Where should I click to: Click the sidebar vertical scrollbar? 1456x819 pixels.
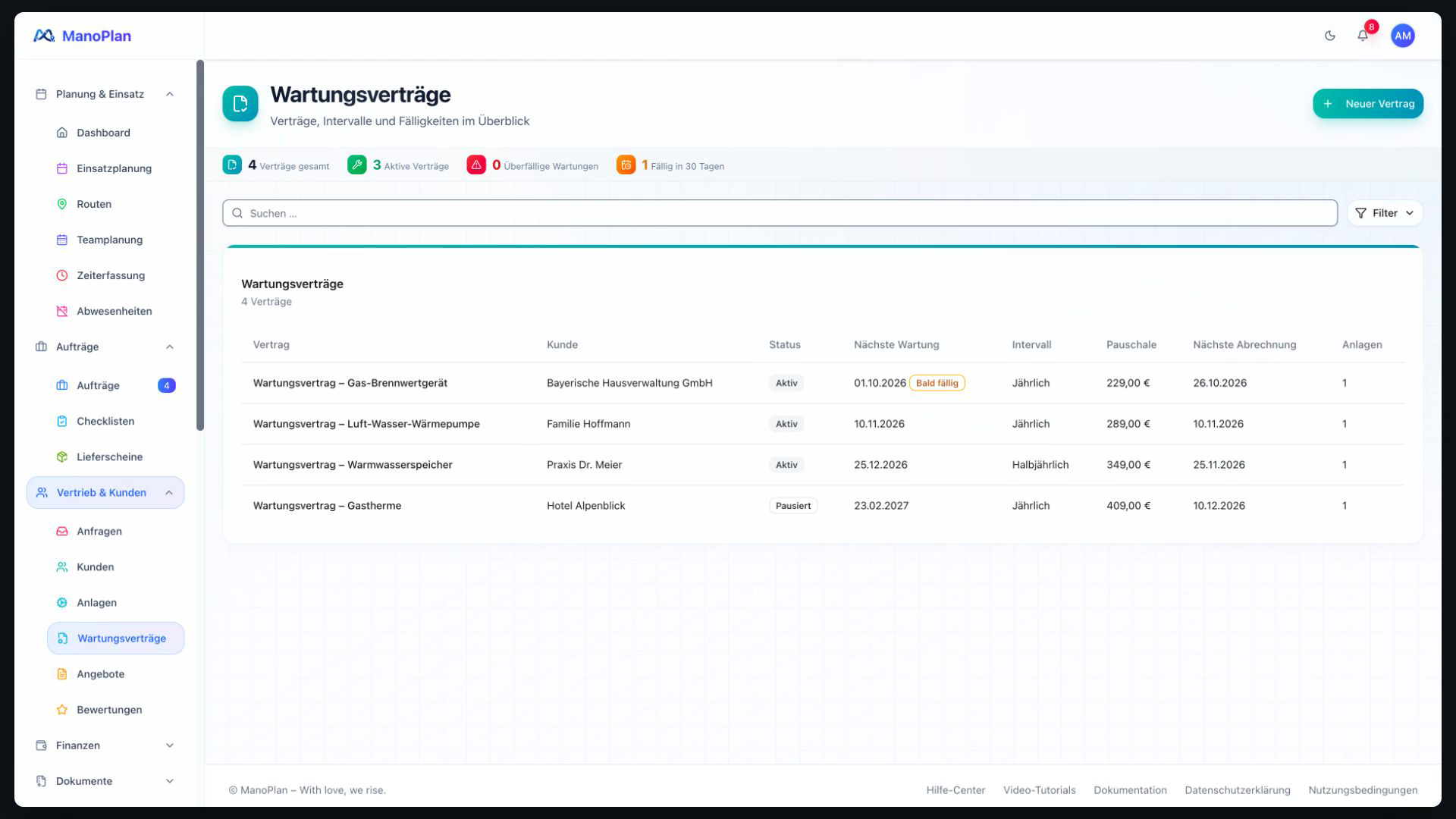(200, 245)
